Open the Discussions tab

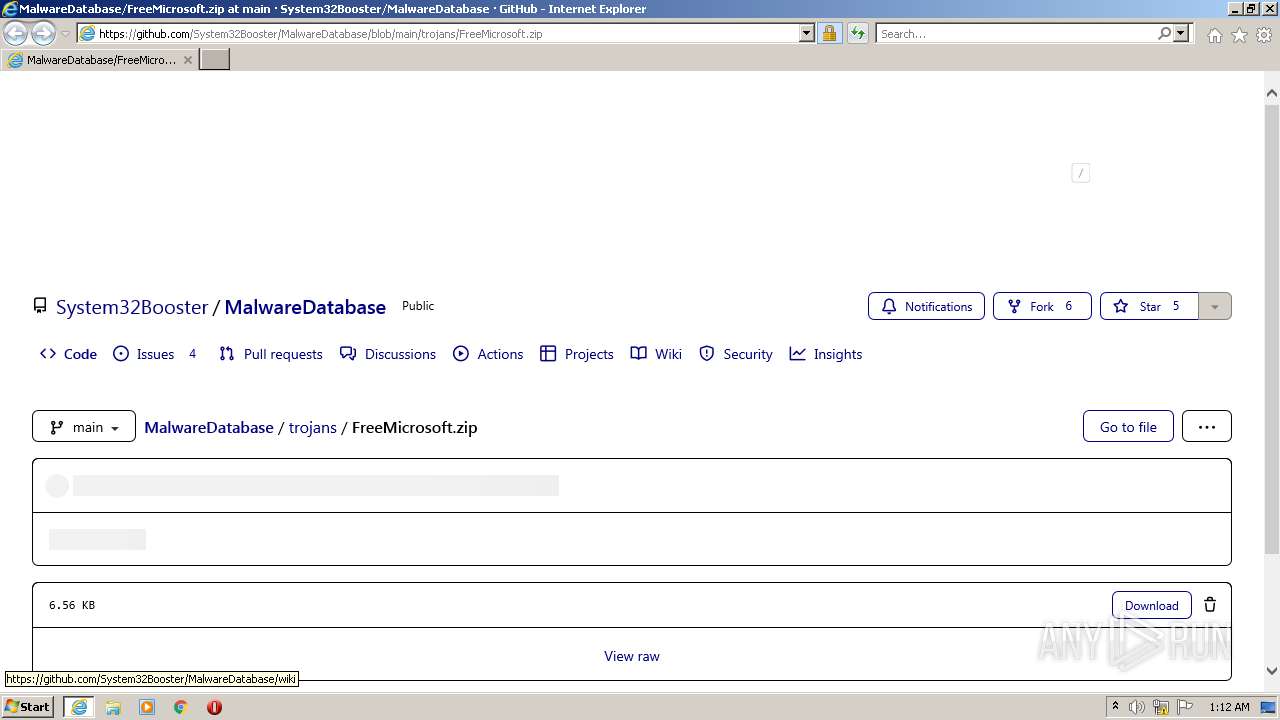coord(388,354)
